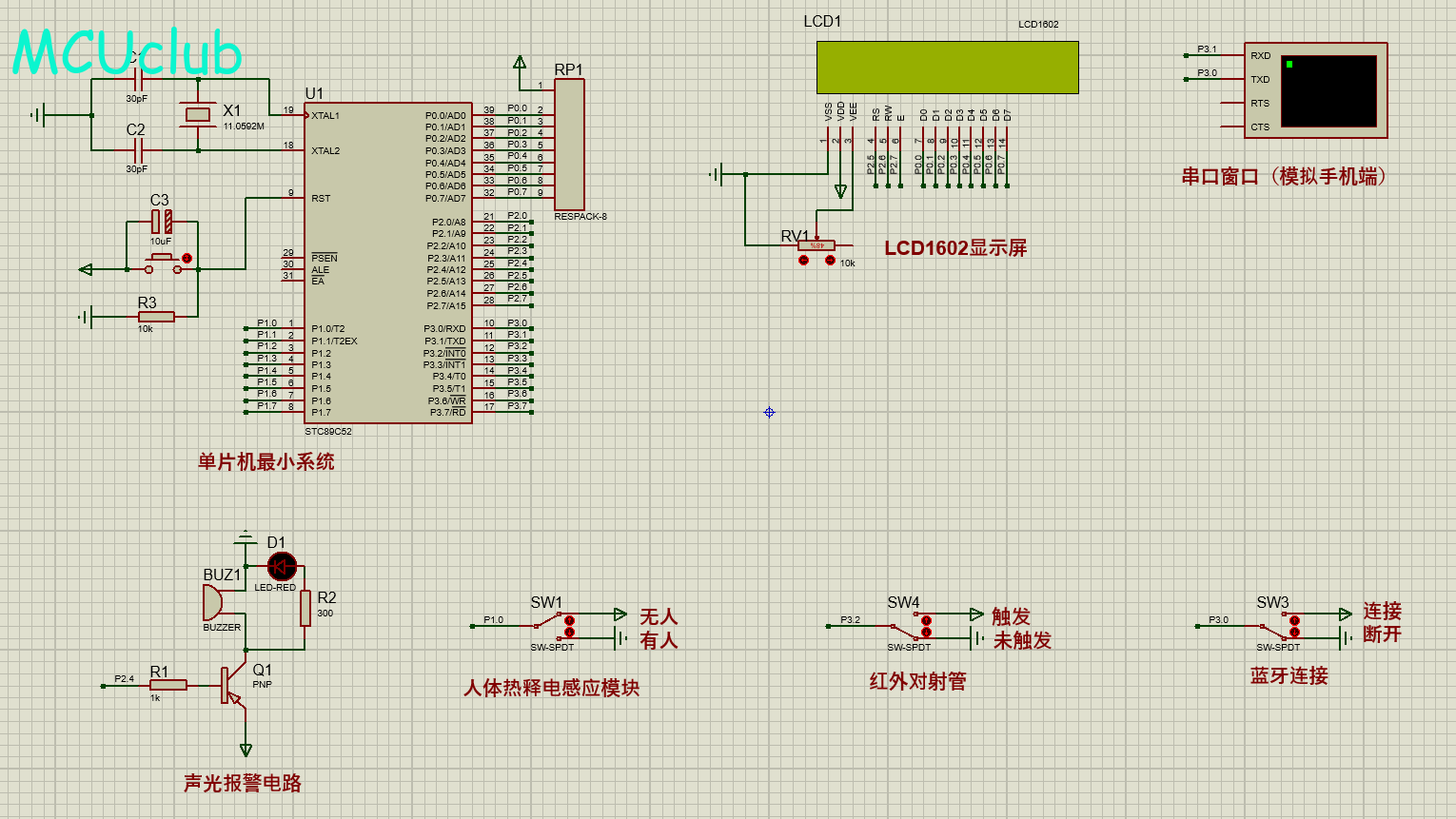Click the '声光报警电路' label
This screenshot has width=1456, height=819.
[242, 783]
